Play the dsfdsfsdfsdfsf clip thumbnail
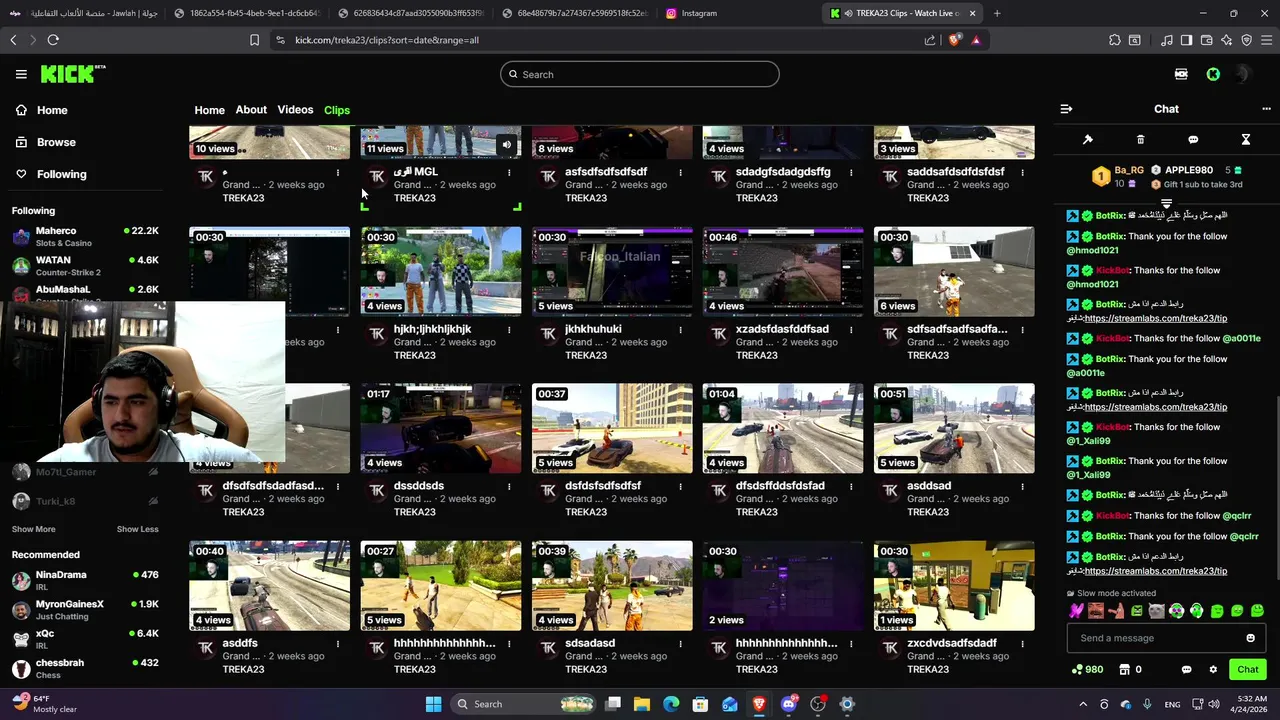Image resolution: width=1280 pixels, height=720 pixels. pyautogui.click(x=612, y=428)
